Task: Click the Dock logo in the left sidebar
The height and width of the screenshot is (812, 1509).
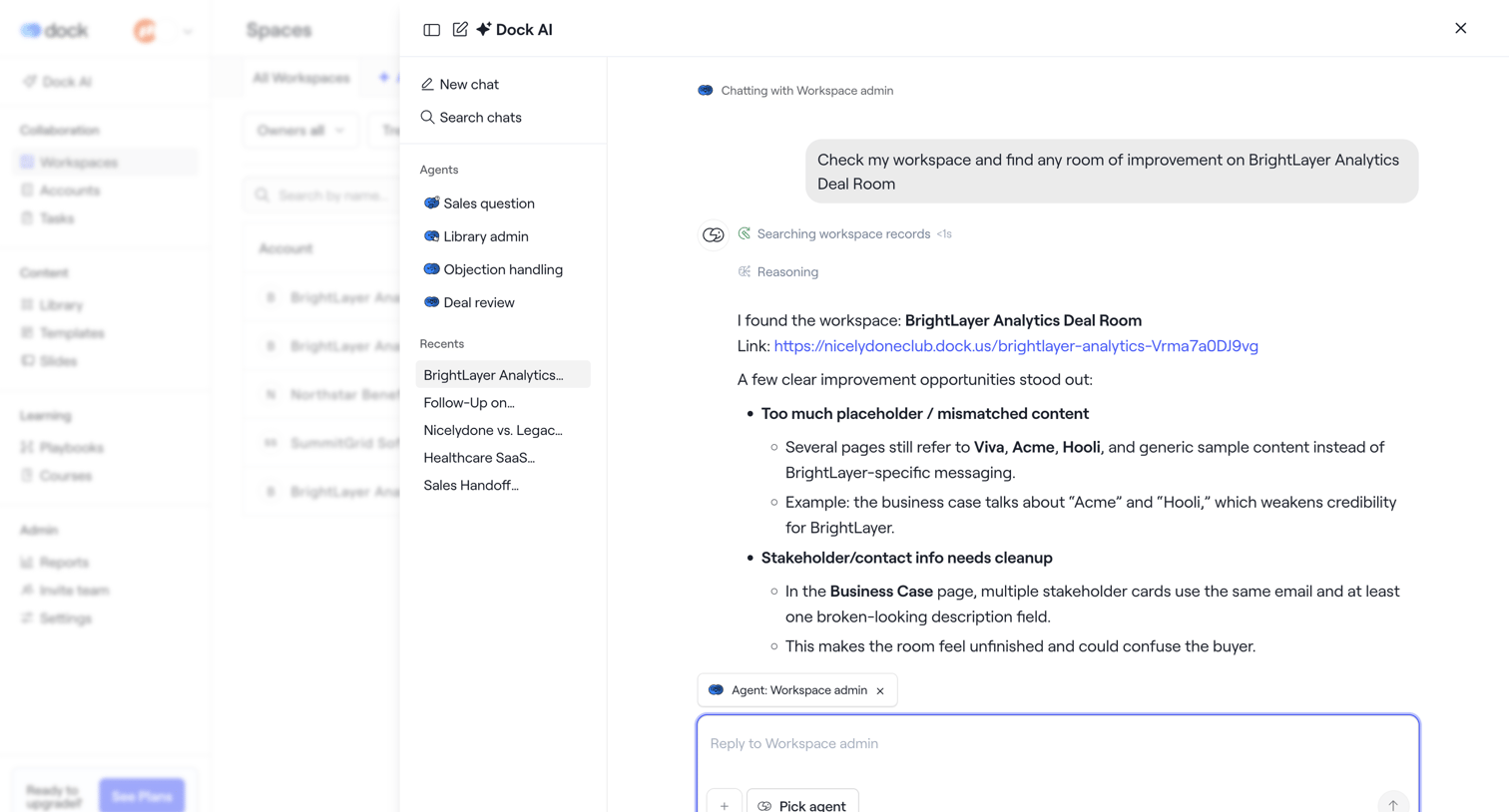Action: point(55,31)
